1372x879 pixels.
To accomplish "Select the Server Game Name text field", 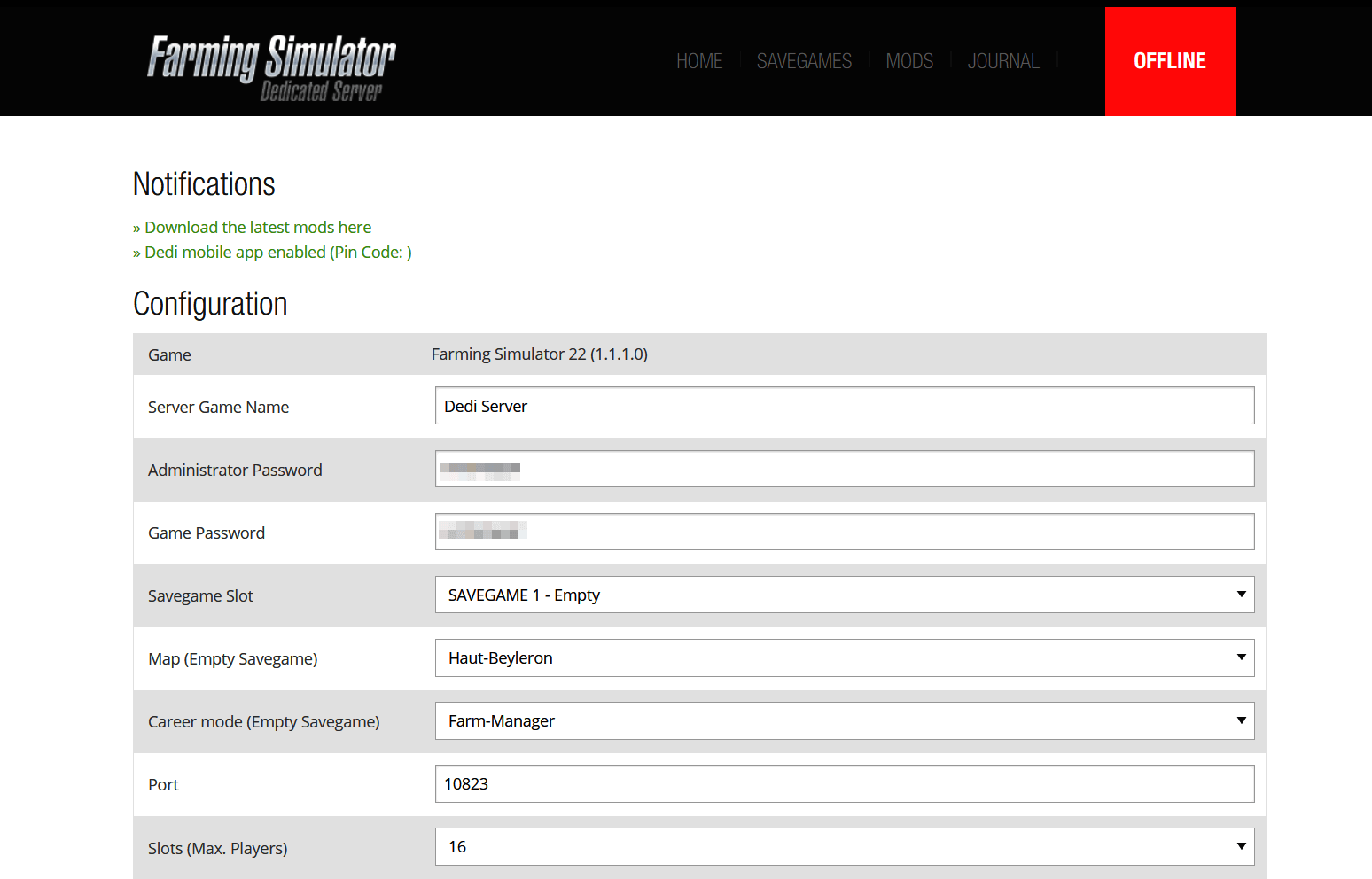I will [x=843, y=405].
